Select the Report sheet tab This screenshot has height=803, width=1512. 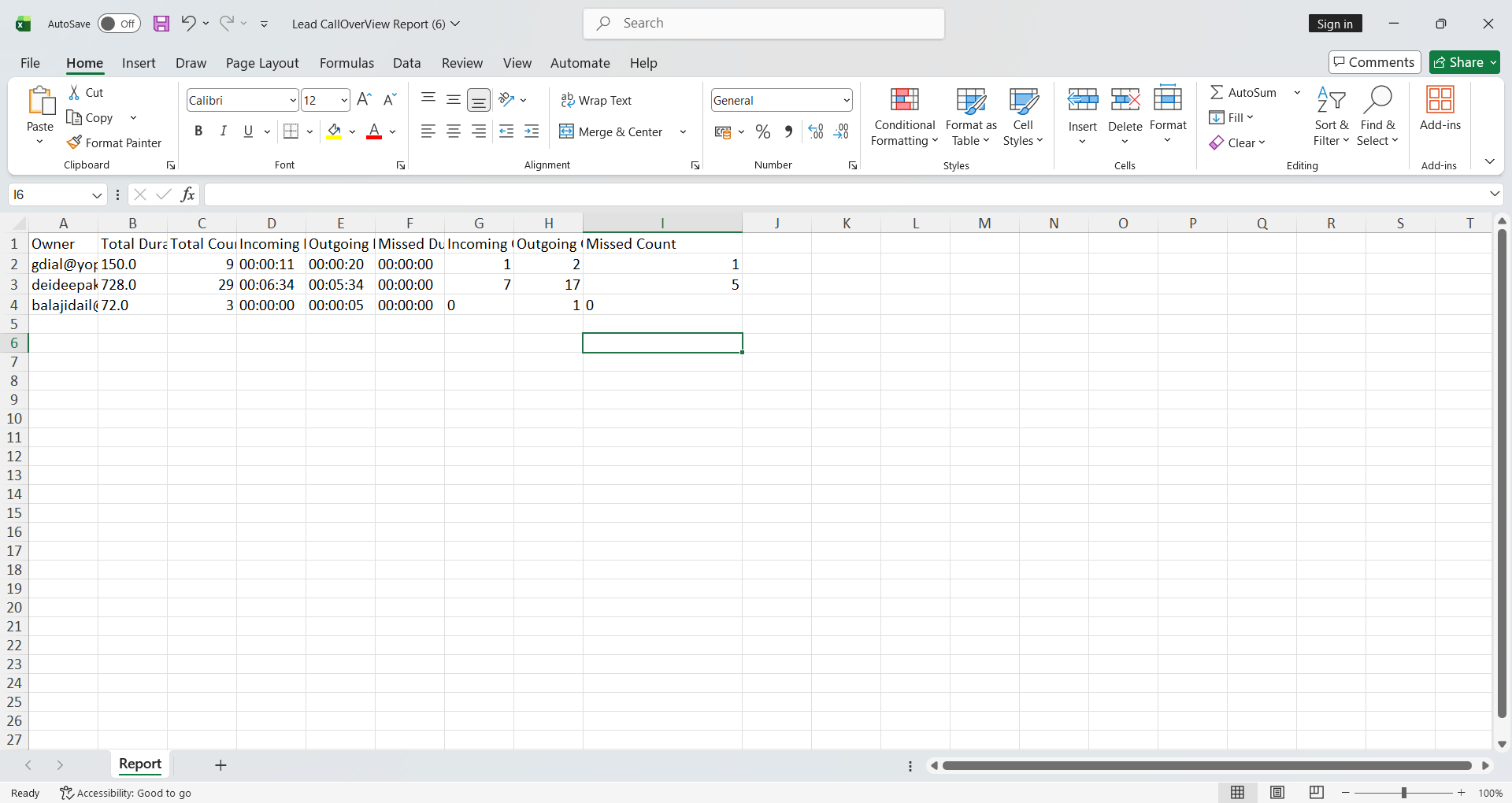(x=140, y=764)
